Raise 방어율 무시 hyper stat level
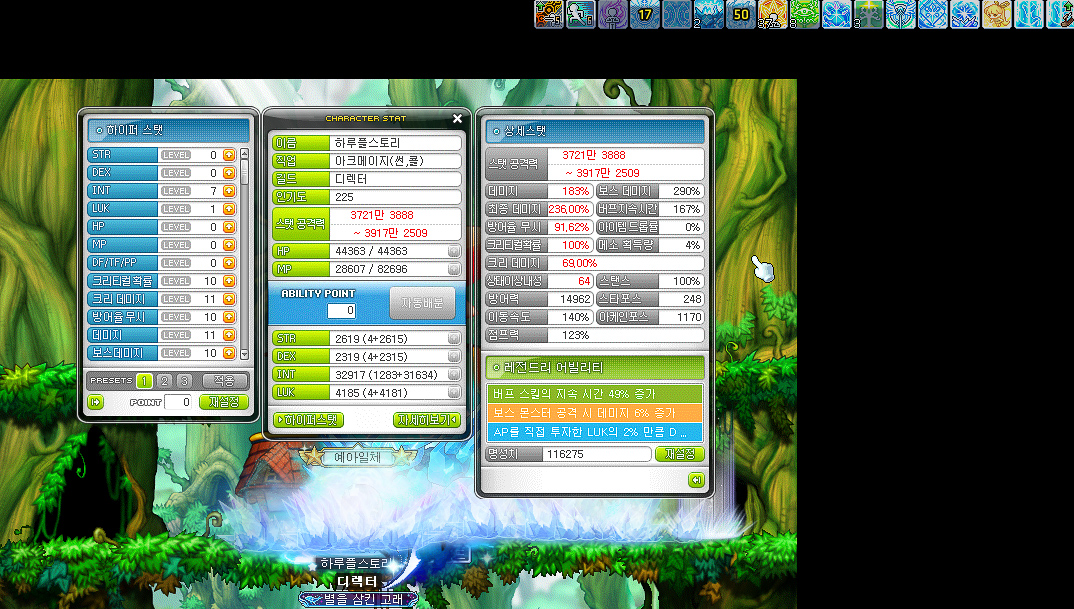This screenshot has width=1074, height=609. click(x=229, y=316)
